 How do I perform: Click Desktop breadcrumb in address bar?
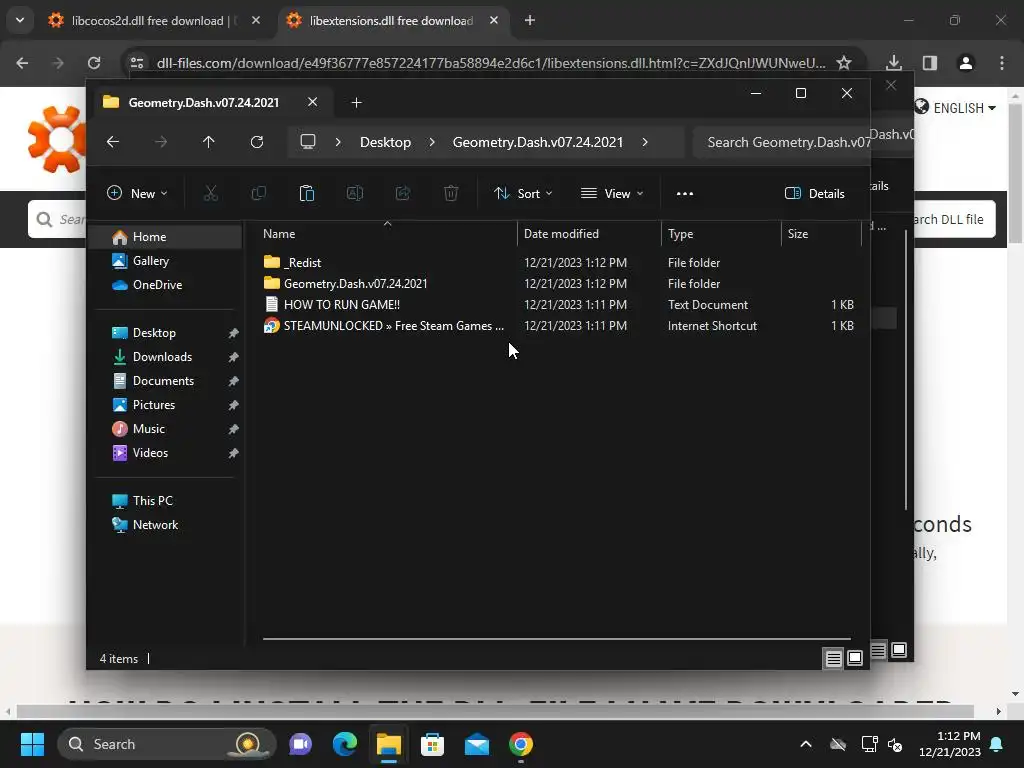point(385,142)
